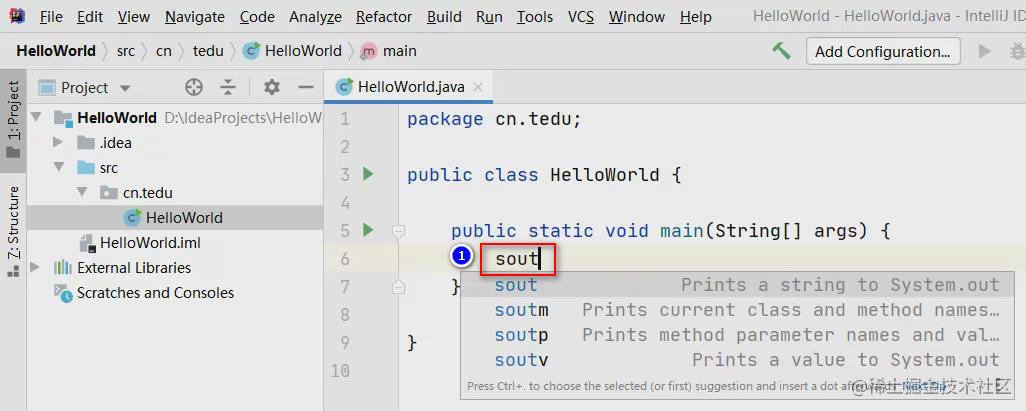1026x411 pixels.
Task: Click the main method breadcrumb
Action: 389,51
